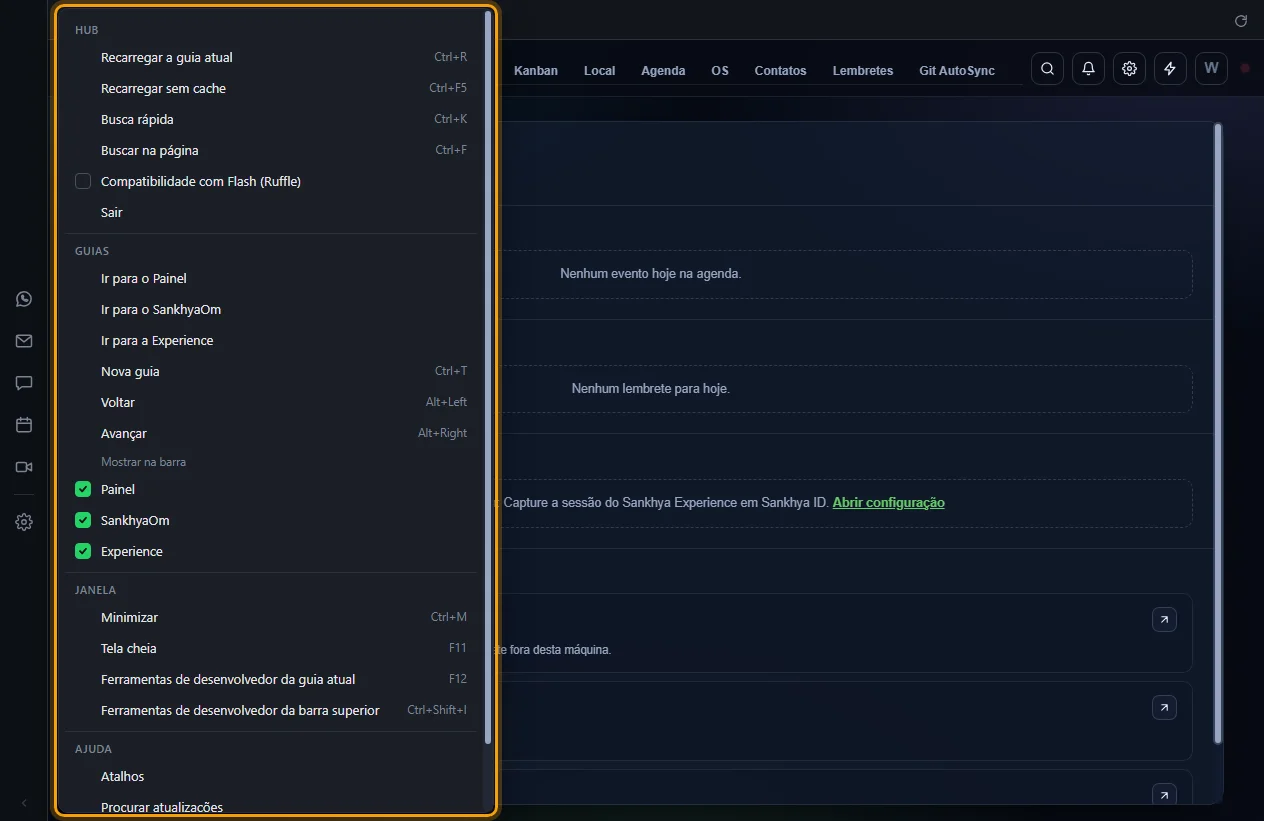Collapse the sidebar with the bottom chevron
The image size is (1264, 821).
point(24,803)
